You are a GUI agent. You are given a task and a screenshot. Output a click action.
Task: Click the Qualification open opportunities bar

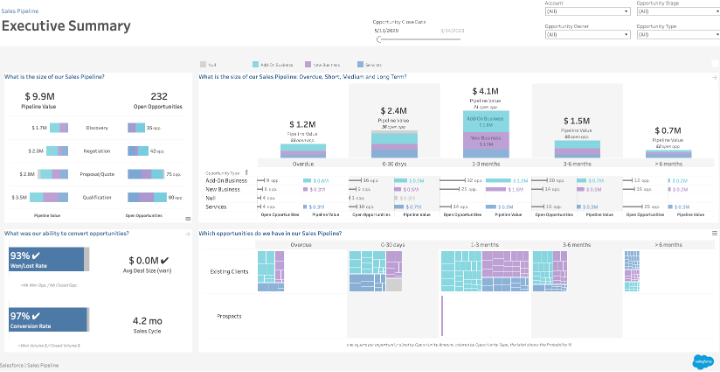[147, 197]
